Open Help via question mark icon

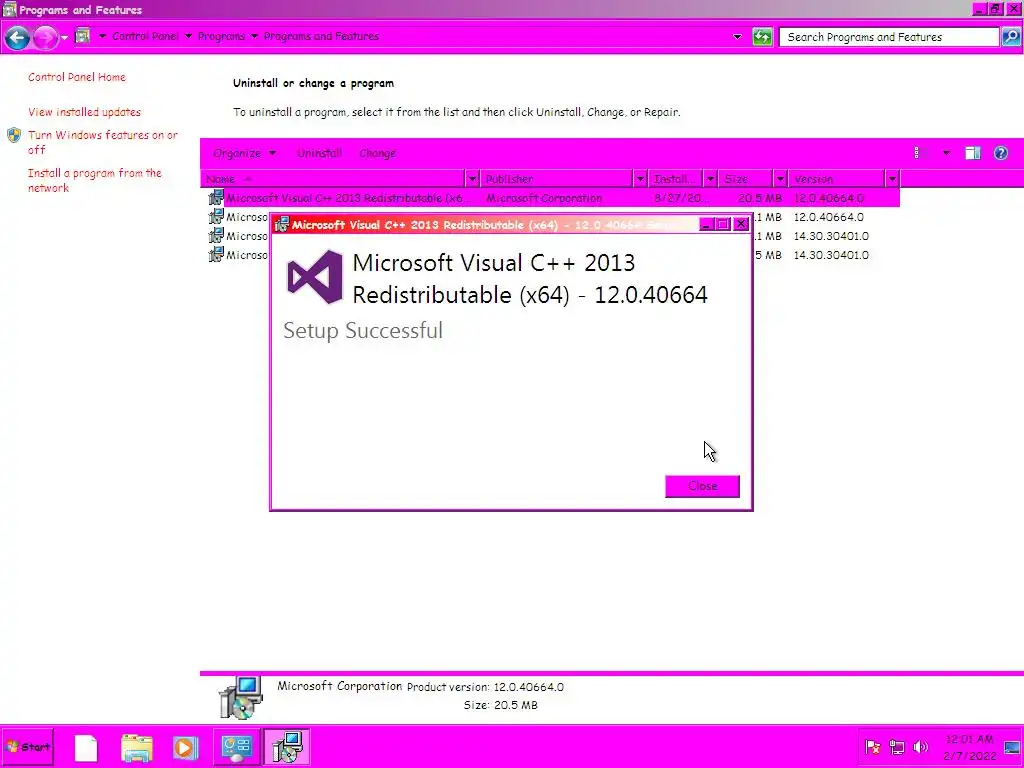[x=1000, y=153]
